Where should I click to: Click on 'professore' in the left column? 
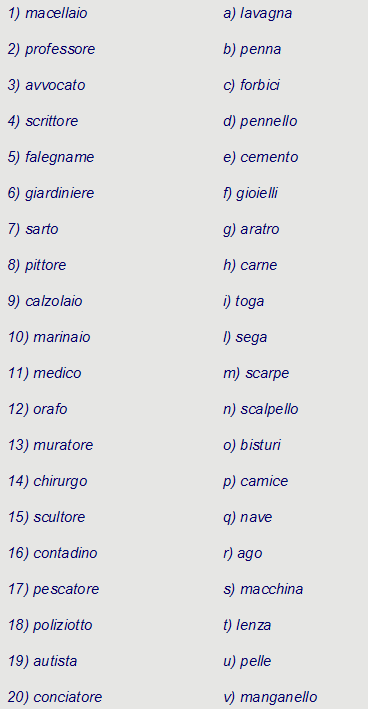(x=60, y=49)
